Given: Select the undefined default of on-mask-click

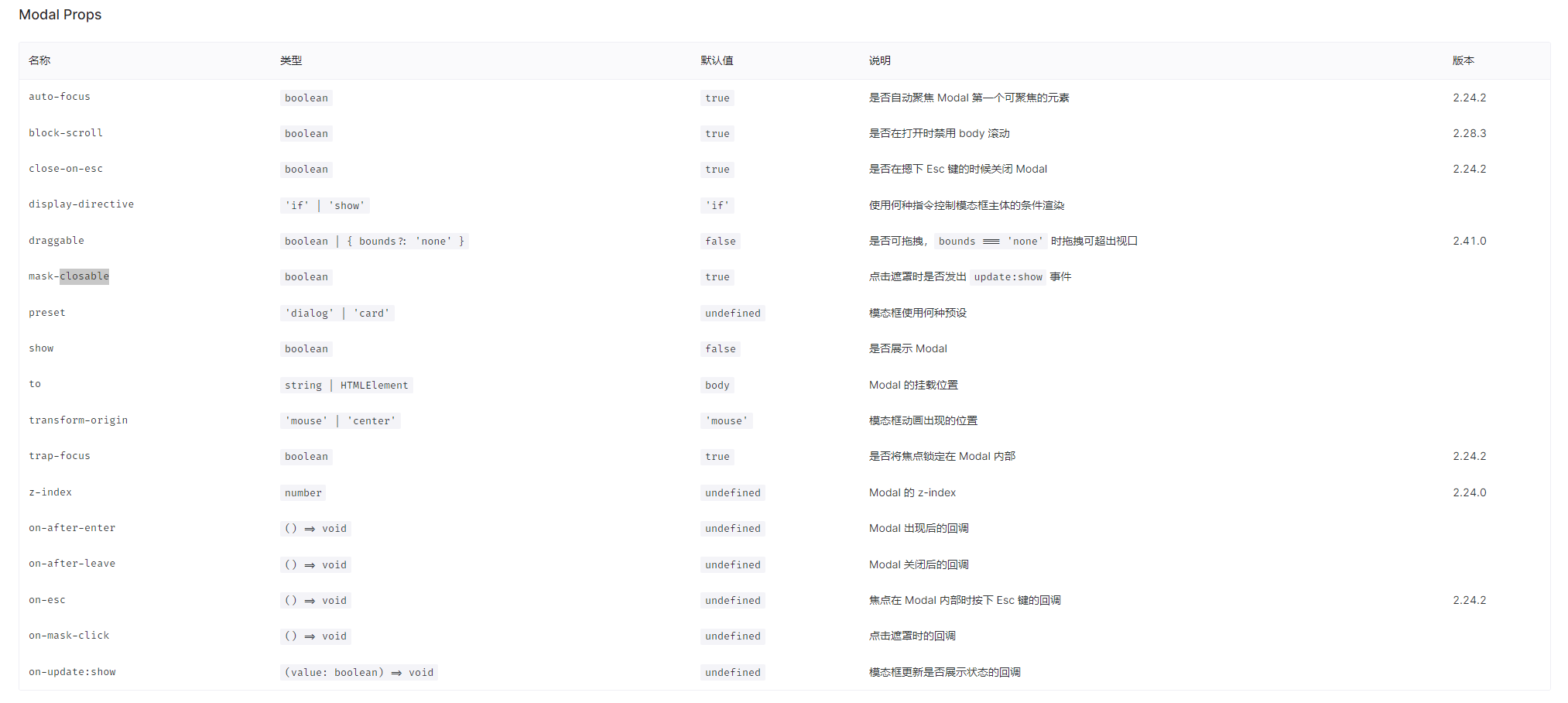Looking at the screenshot, I should (732, 636).
